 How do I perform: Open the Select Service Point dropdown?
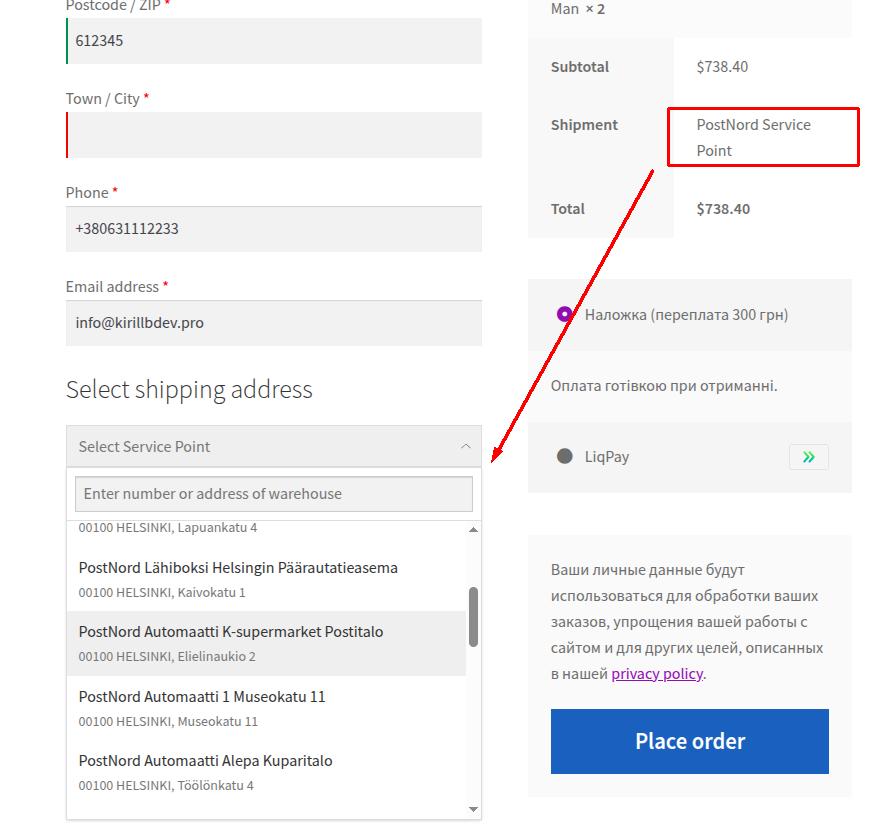coord(274,446)
